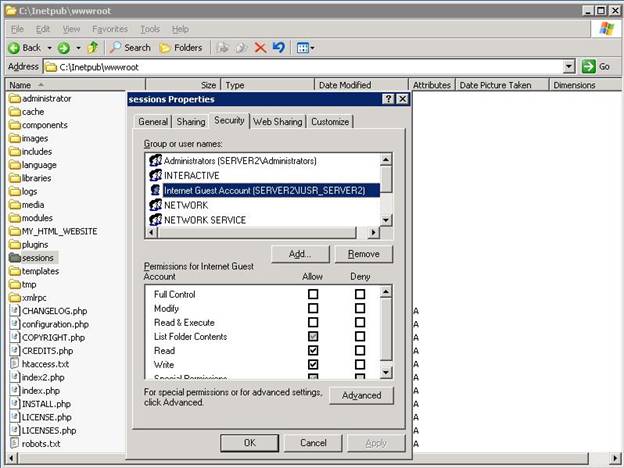Check Deny for Modify
The width and height of the screenshot is (624, 468).
click(x=360, y=308)
